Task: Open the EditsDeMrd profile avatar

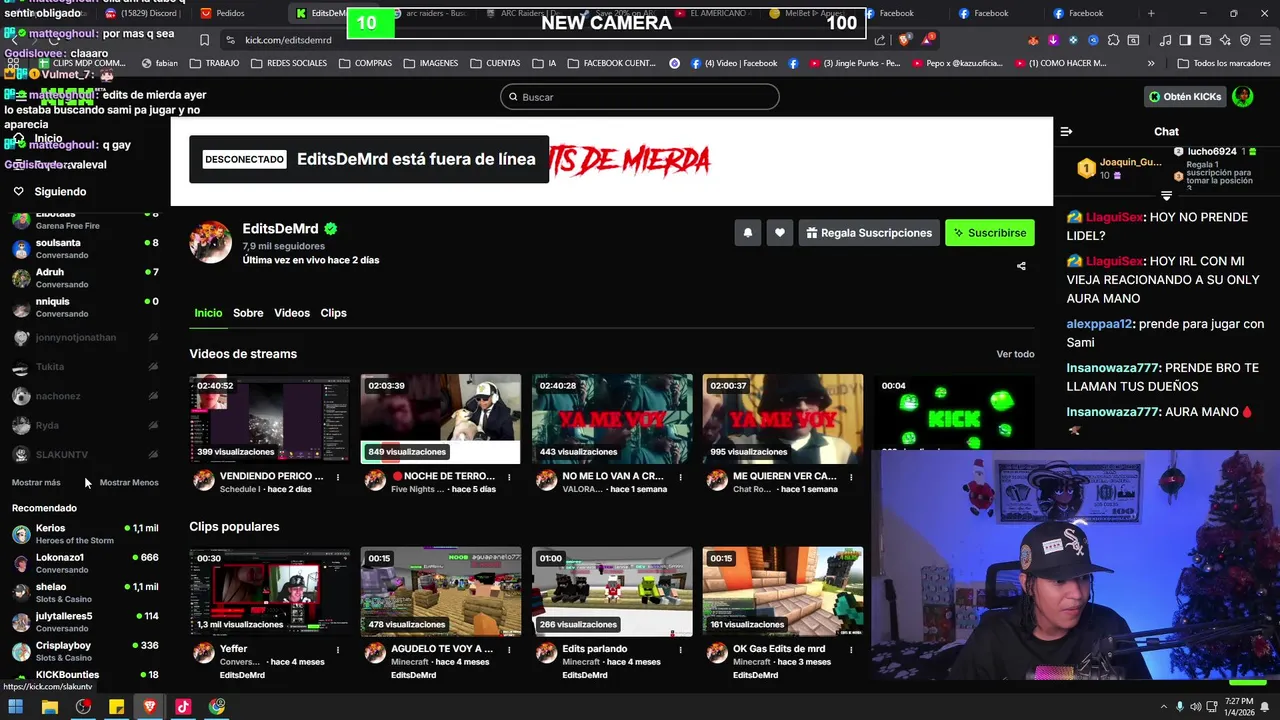Action: pos(211,242)
